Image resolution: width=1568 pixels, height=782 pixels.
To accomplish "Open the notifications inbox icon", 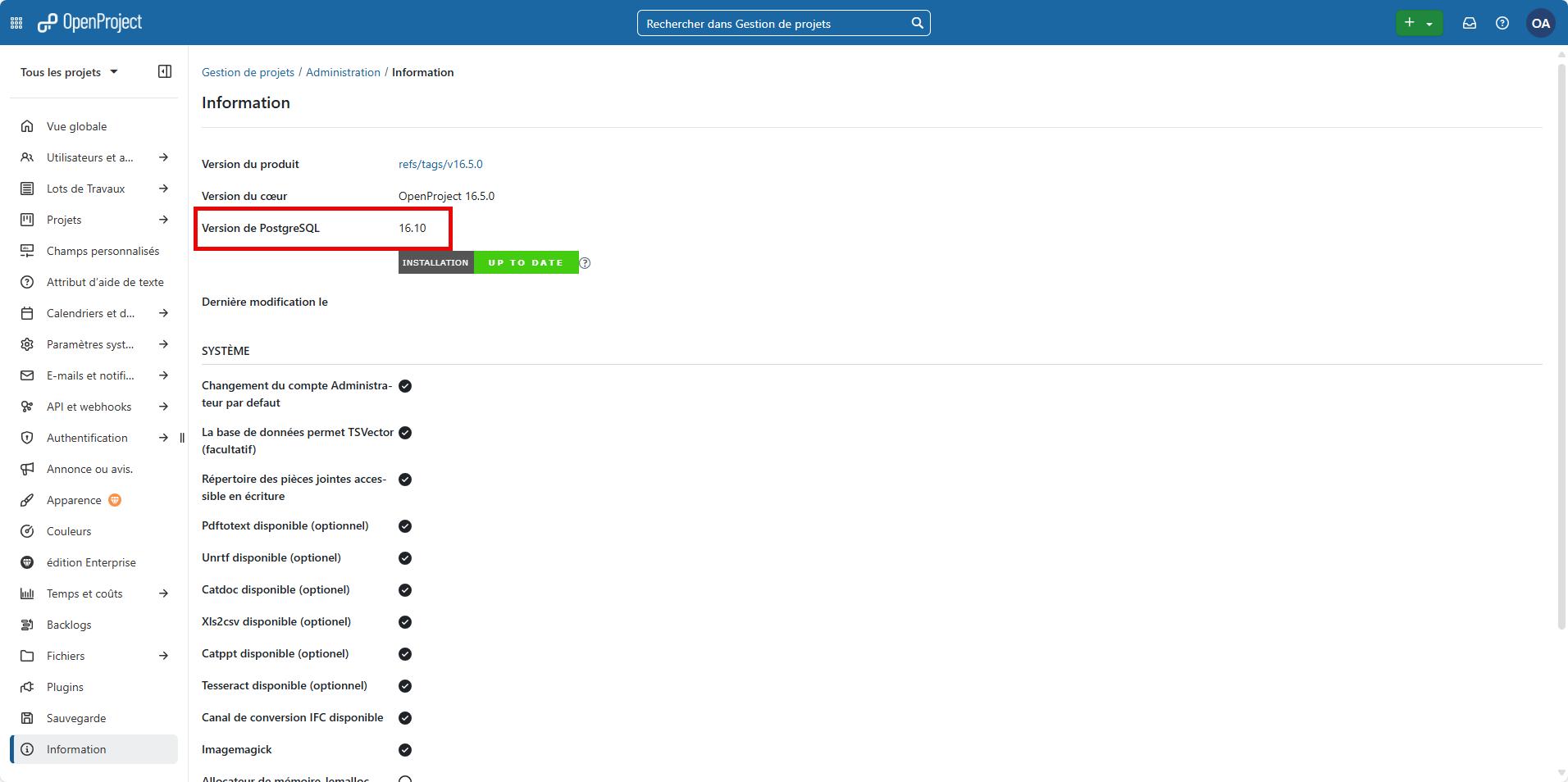I will 1470,23.
